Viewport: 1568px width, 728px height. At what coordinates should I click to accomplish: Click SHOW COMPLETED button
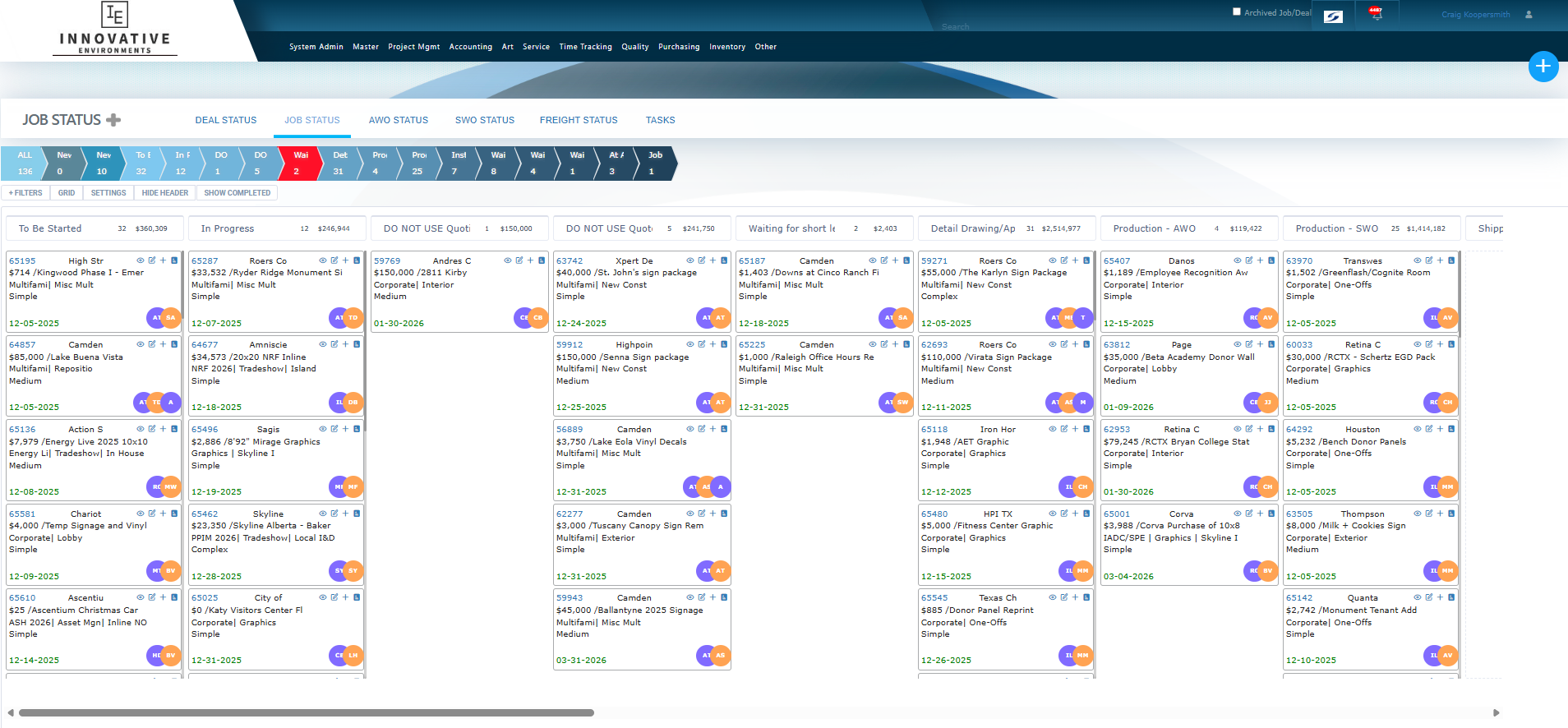pos(238,193)
